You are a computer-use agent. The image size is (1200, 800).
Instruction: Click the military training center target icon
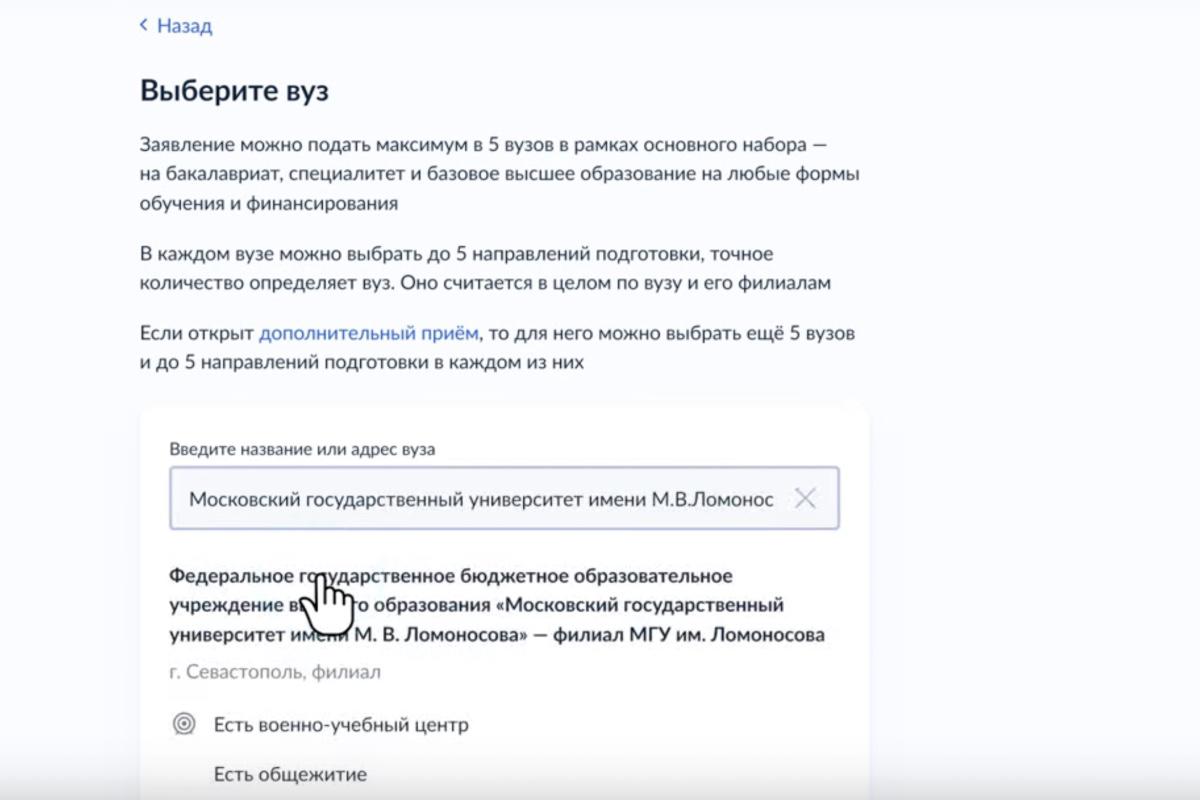coord(184,724)
